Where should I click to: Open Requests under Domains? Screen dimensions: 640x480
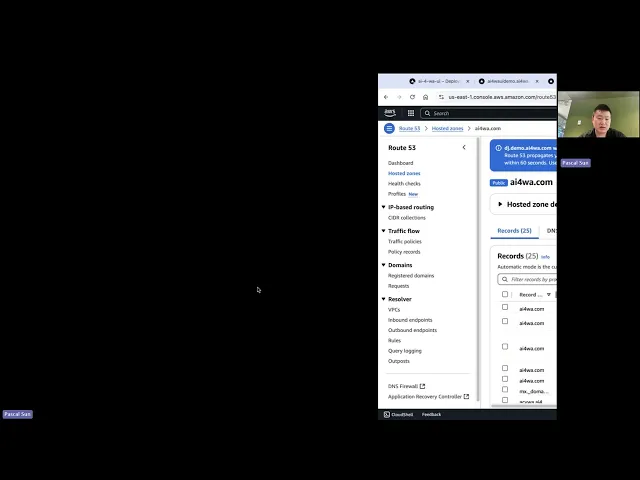[398, 286]
